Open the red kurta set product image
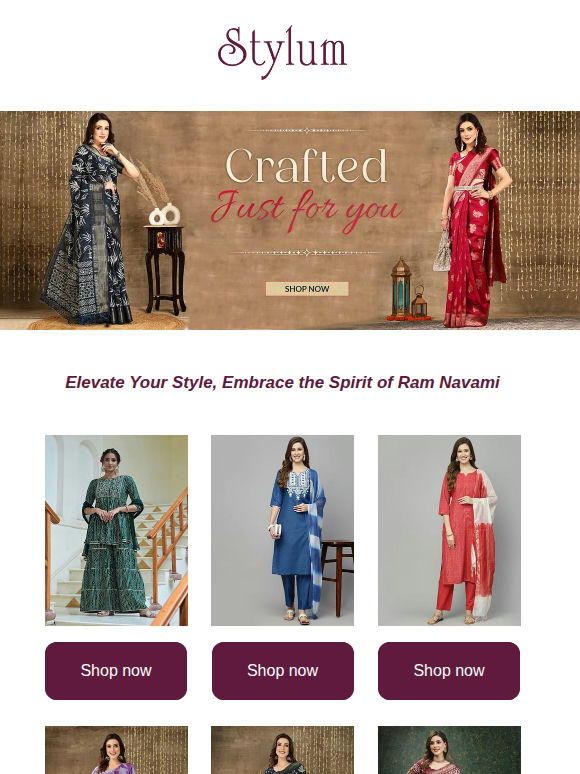Image resolution: width=580 pixels, height=774 pixels. [x=449, y=530]
